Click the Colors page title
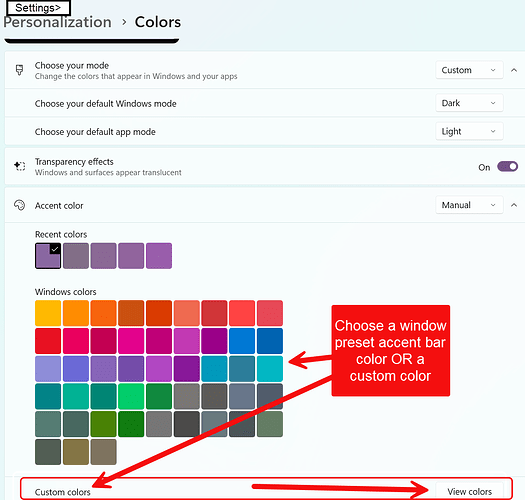 (x=158, y=22)
